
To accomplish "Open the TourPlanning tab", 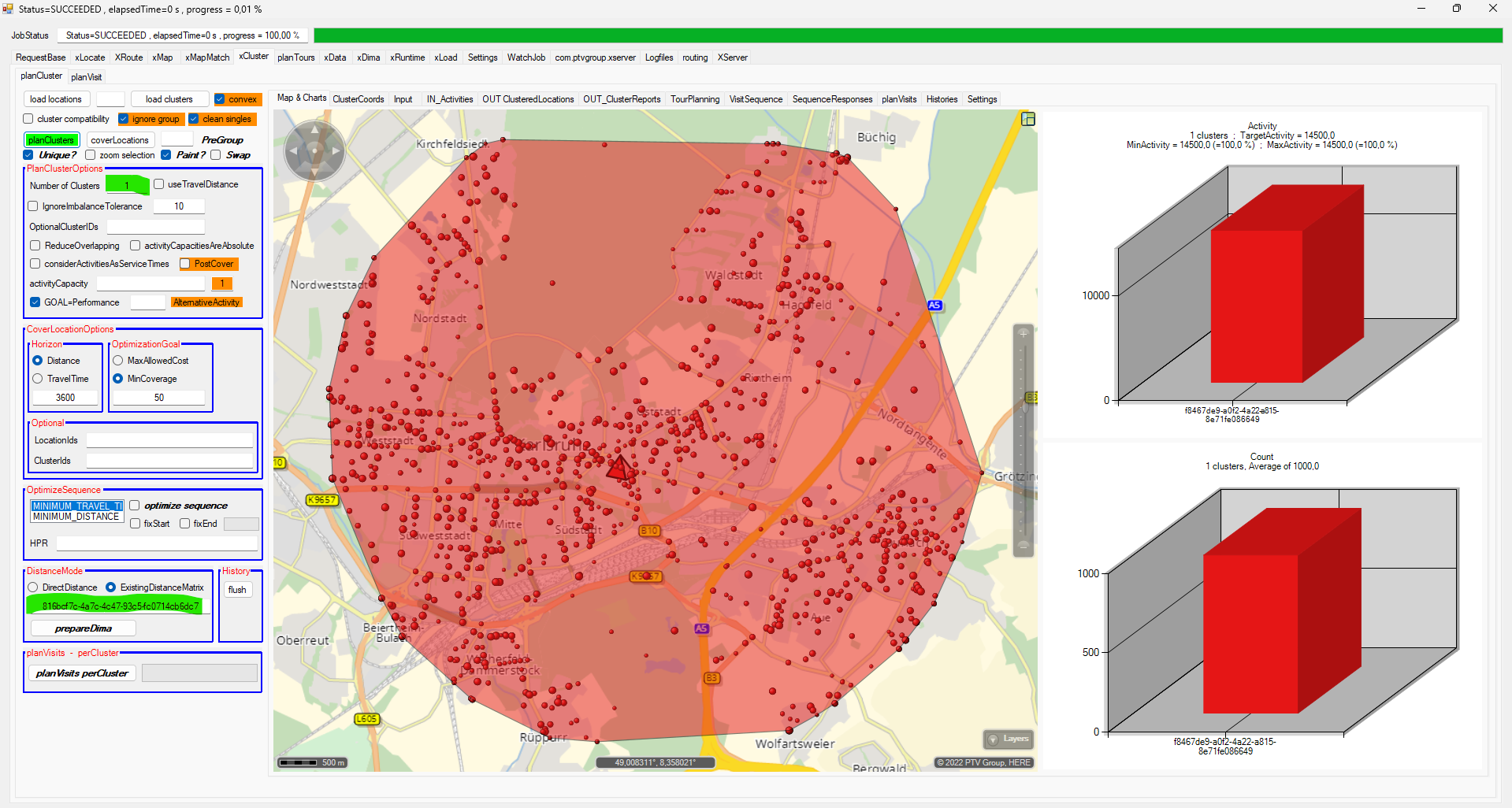I will click(694, 99).
